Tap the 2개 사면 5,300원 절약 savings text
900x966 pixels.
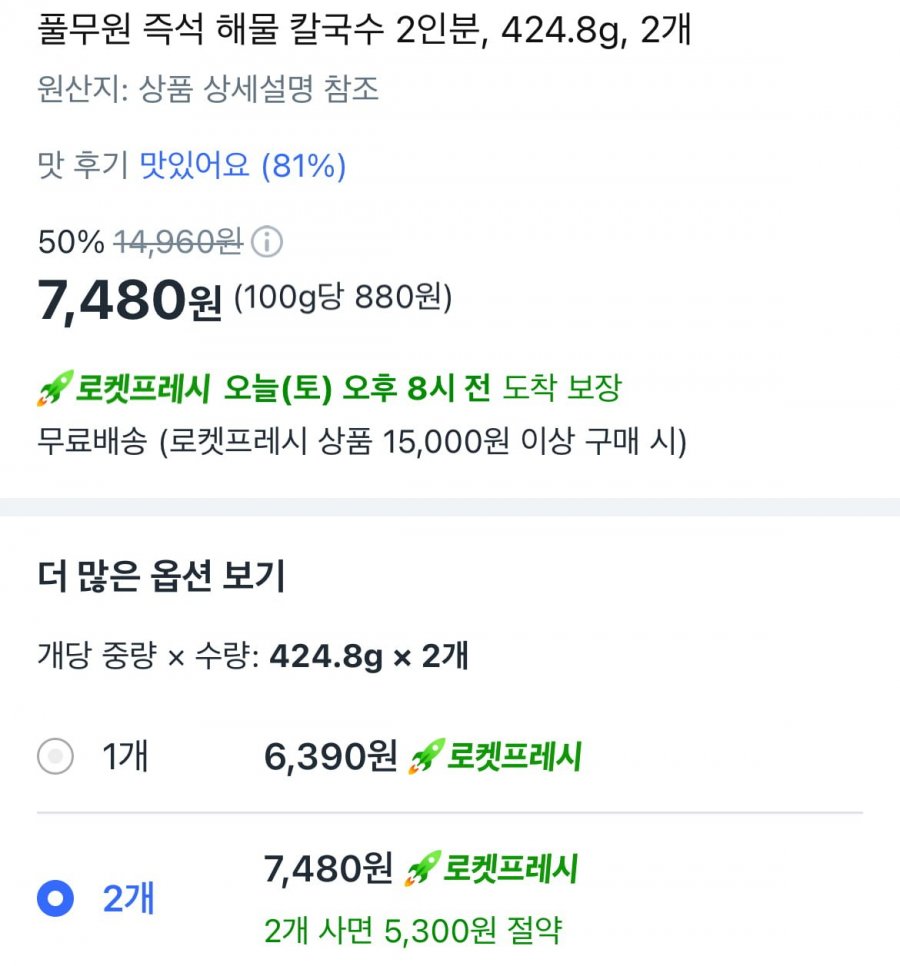(413, 930)
